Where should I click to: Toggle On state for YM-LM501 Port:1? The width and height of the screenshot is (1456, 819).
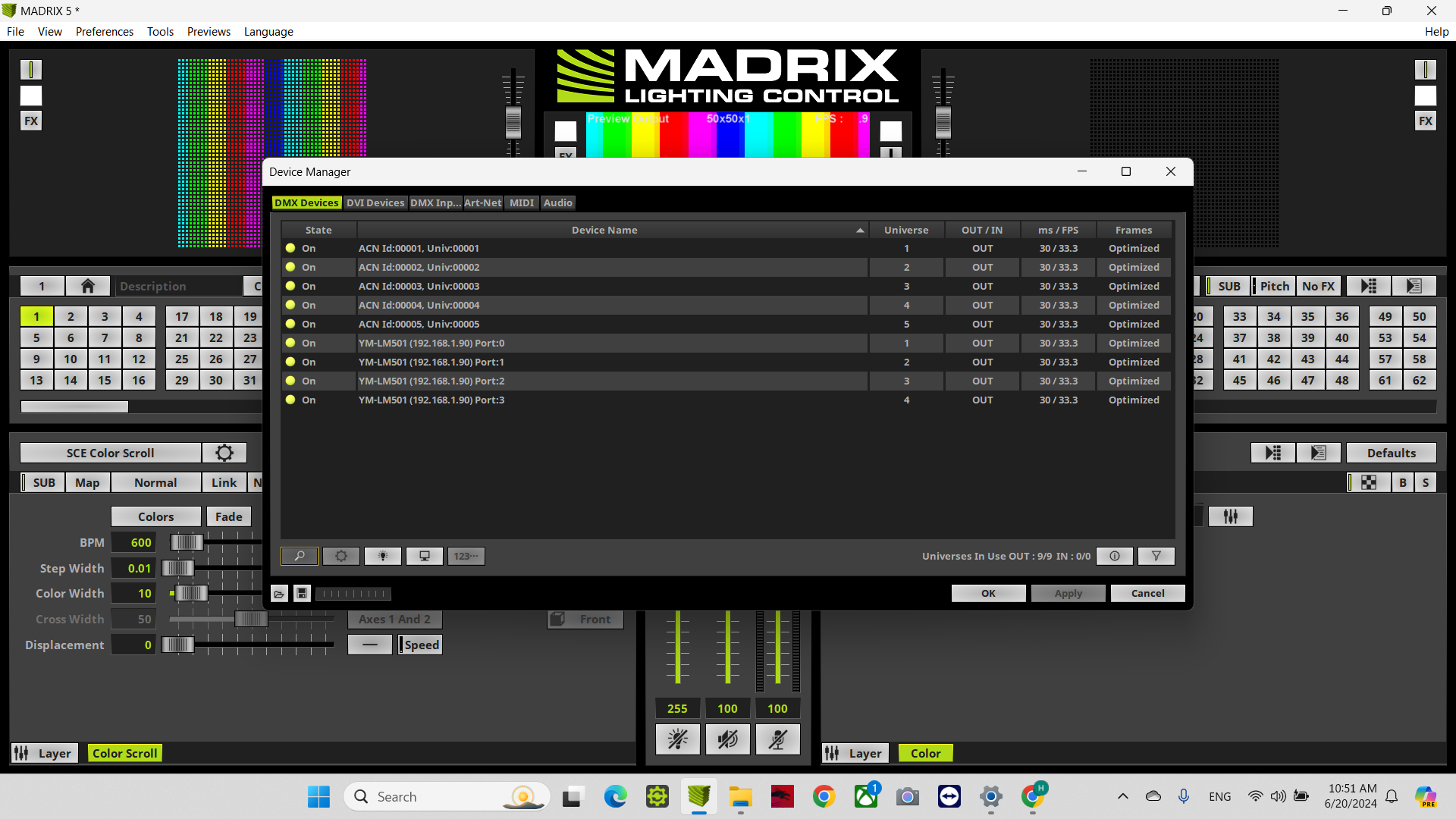pos(290,362)
